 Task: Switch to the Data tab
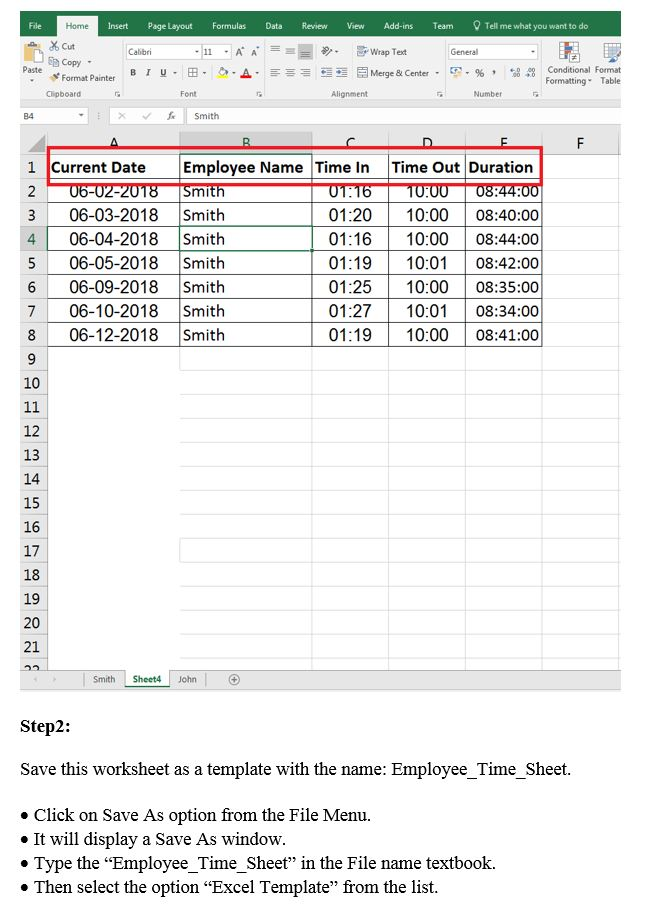pyautogui.click(x=274, y=26)
